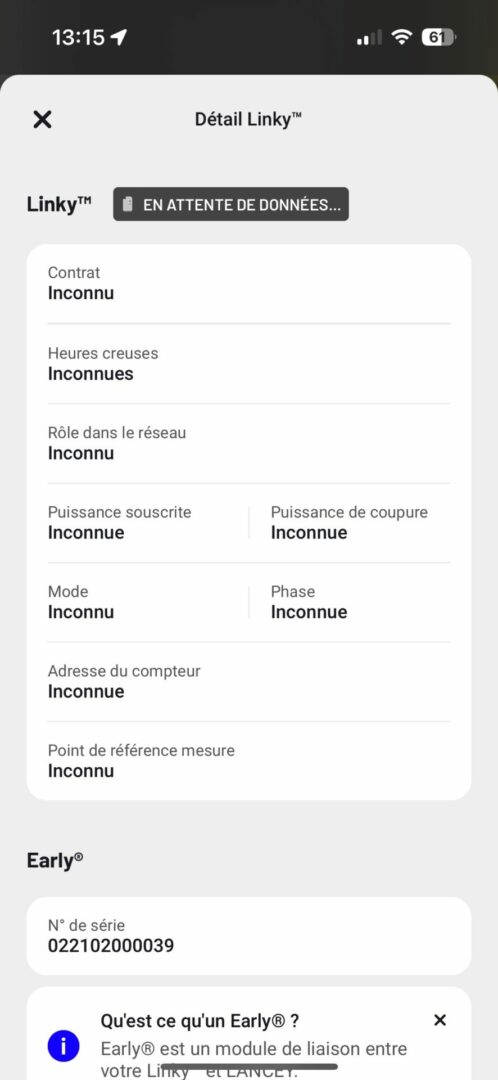Tap the meter icon in status badge
The width and height of the screenshot is (498, 1080).
tap(127, 205)
